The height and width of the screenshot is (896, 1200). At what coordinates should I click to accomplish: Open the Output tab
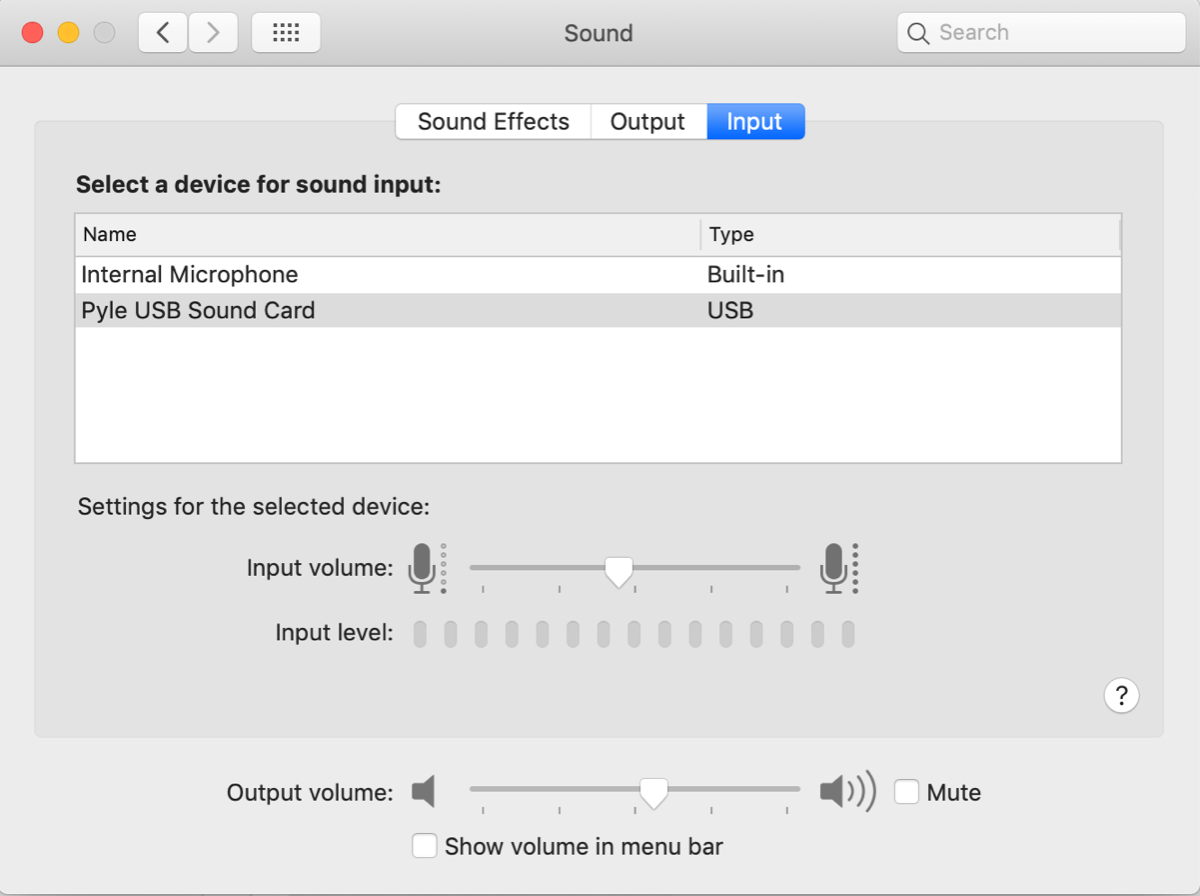coord(648,122)
